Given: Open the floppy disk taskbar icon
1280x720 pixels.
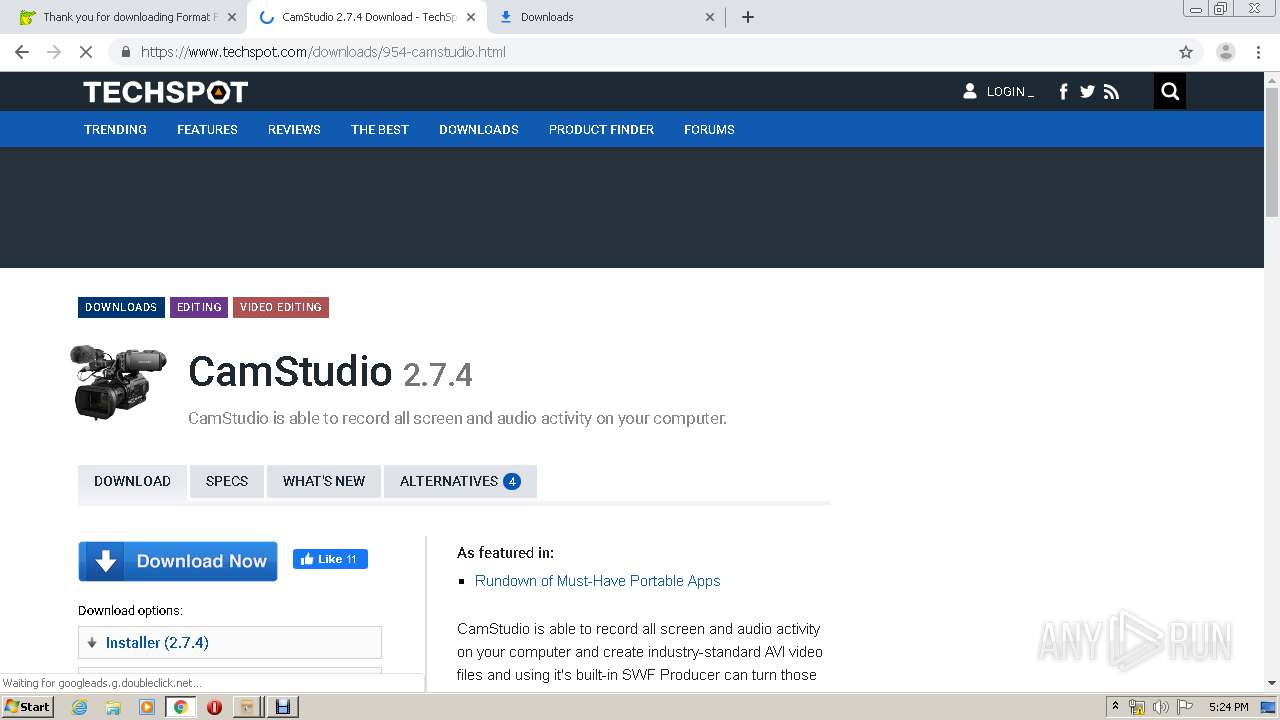Looking at the screenshot, I should [283, 707].
